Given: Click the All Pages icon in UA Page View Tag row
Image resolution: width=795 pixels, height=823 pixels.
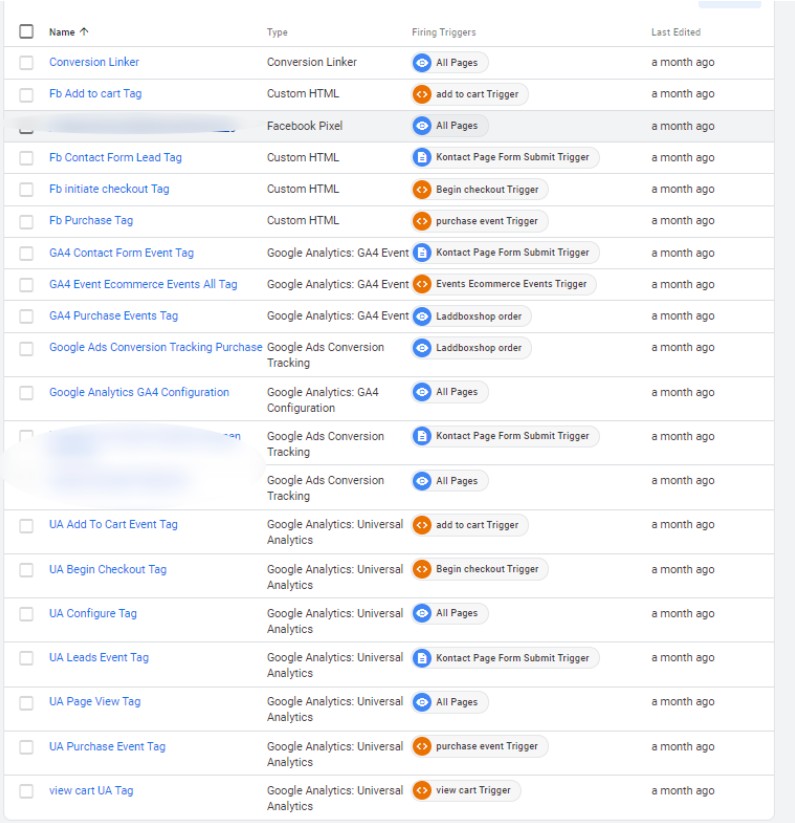Looking at the screenshot, I should tap(422, 702).
